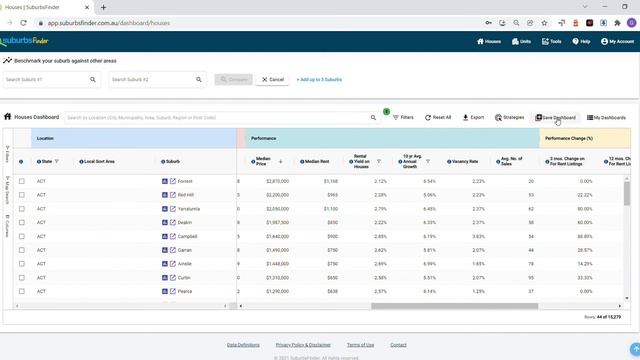Tick the checkbox for Garran row

click(x=22, y=250)
